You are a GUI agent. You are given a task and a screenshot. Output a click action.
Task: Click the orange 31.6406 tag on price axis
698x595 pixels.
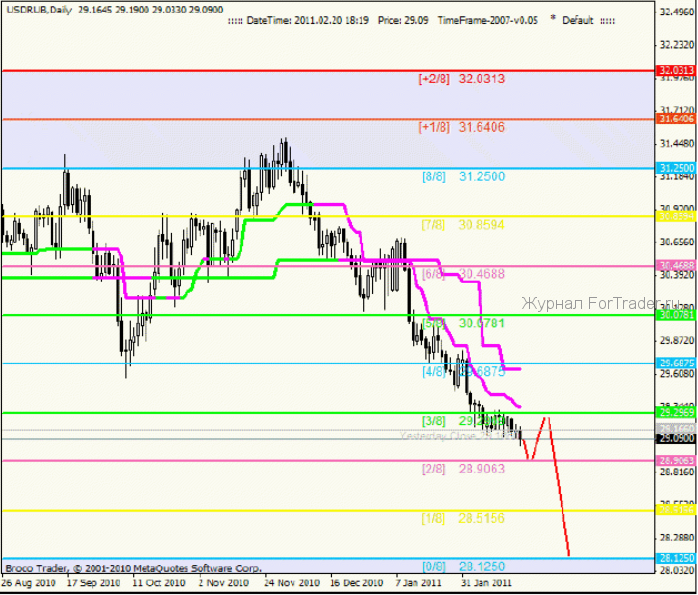pyautogui.click(x=676, y=119)
